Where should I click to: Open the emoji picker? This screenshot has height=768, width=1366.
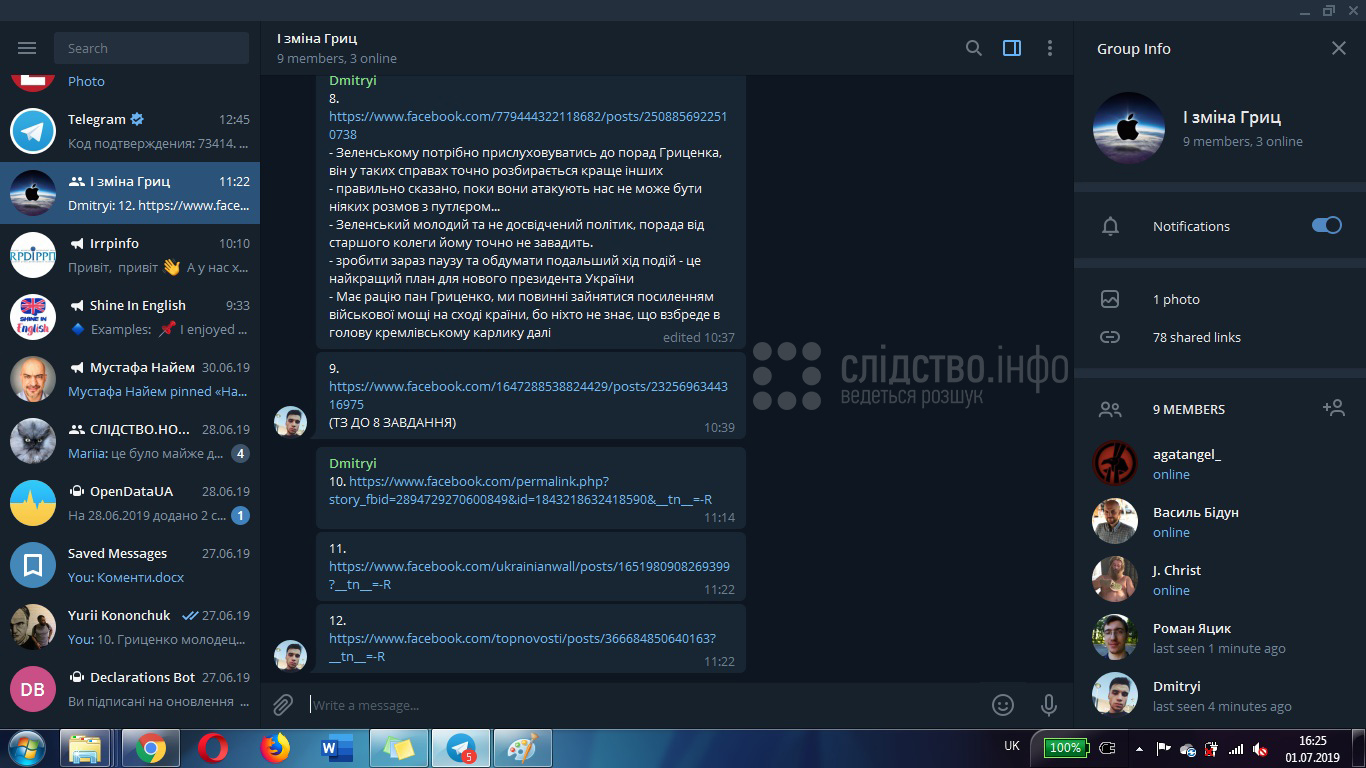point(1003,705)
